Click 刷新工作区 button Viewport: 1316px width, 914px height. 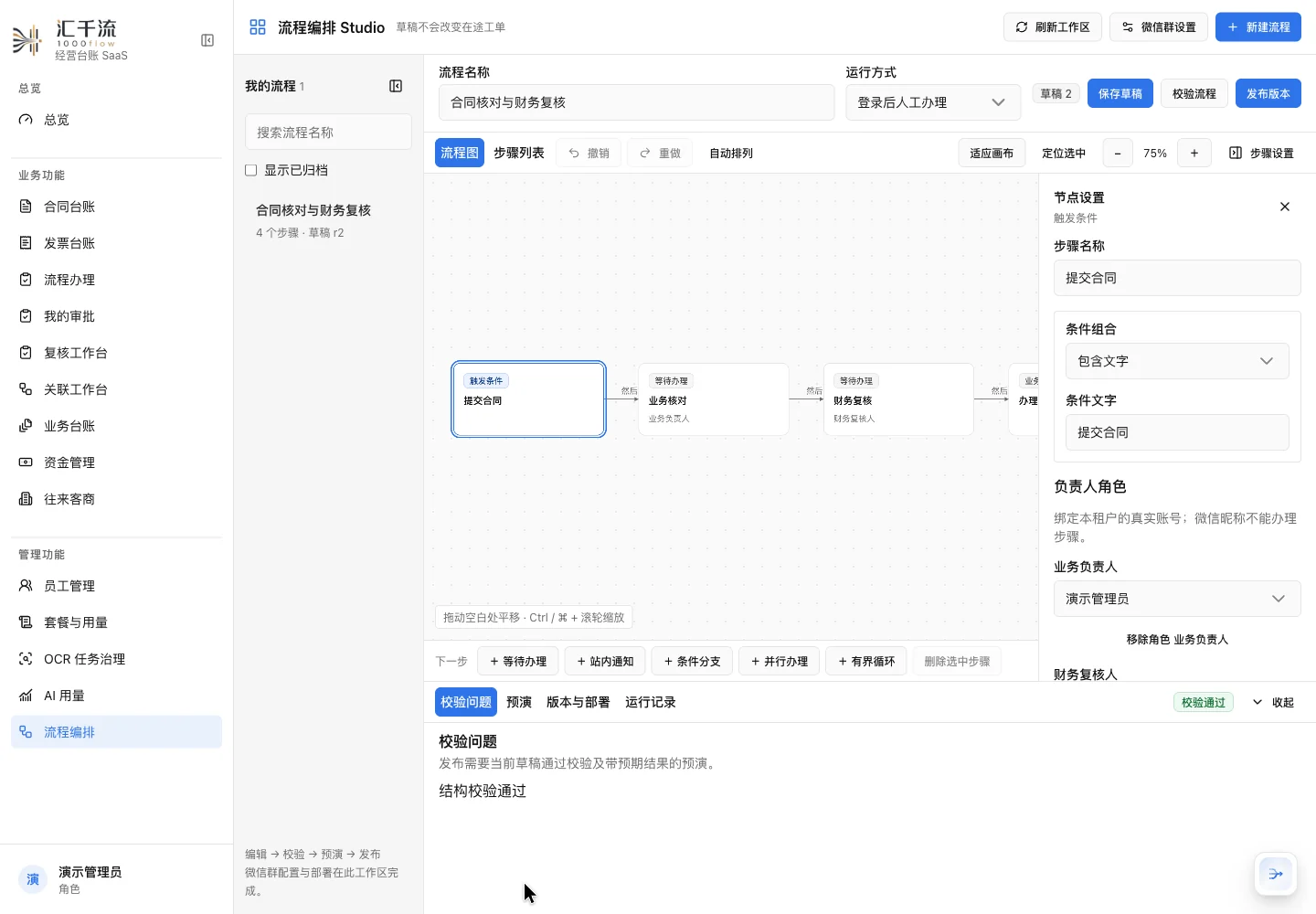pos(1053,27)
